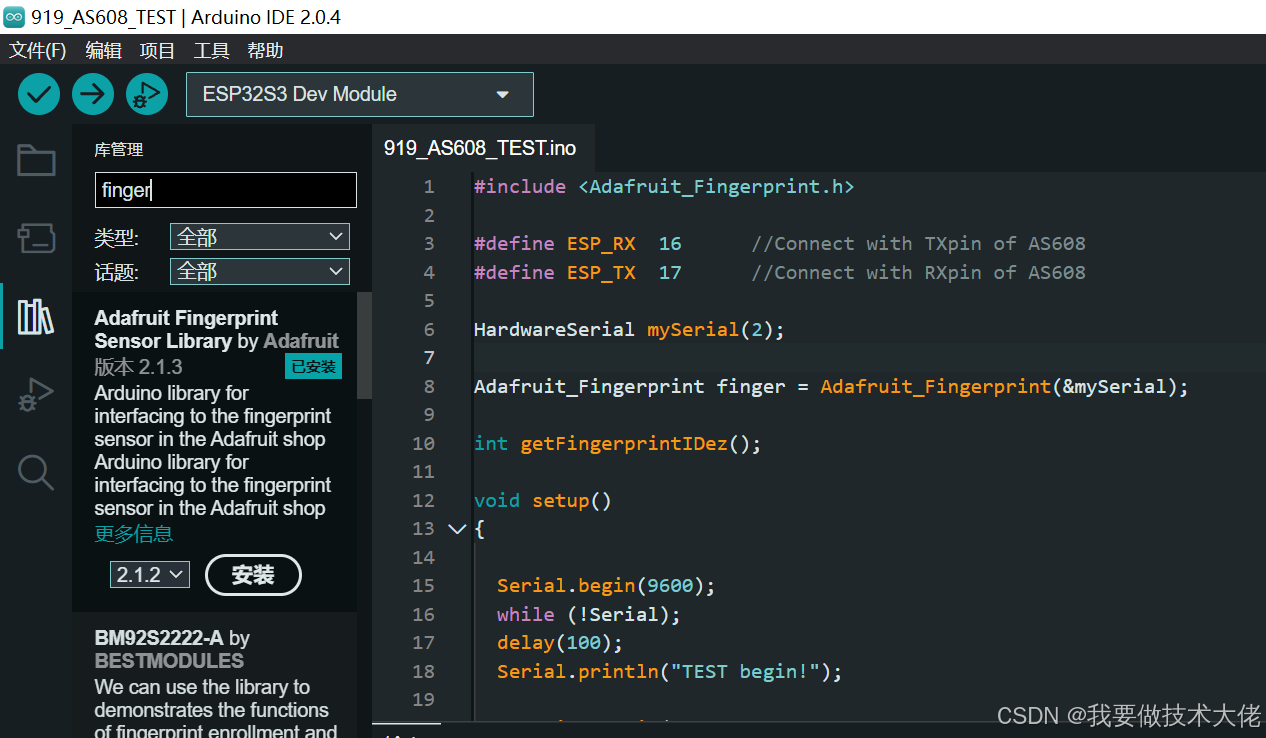This screenshot has height=738, width=1266.
Task: Click line number 8 in the gutter
Action: click(429, 386)
